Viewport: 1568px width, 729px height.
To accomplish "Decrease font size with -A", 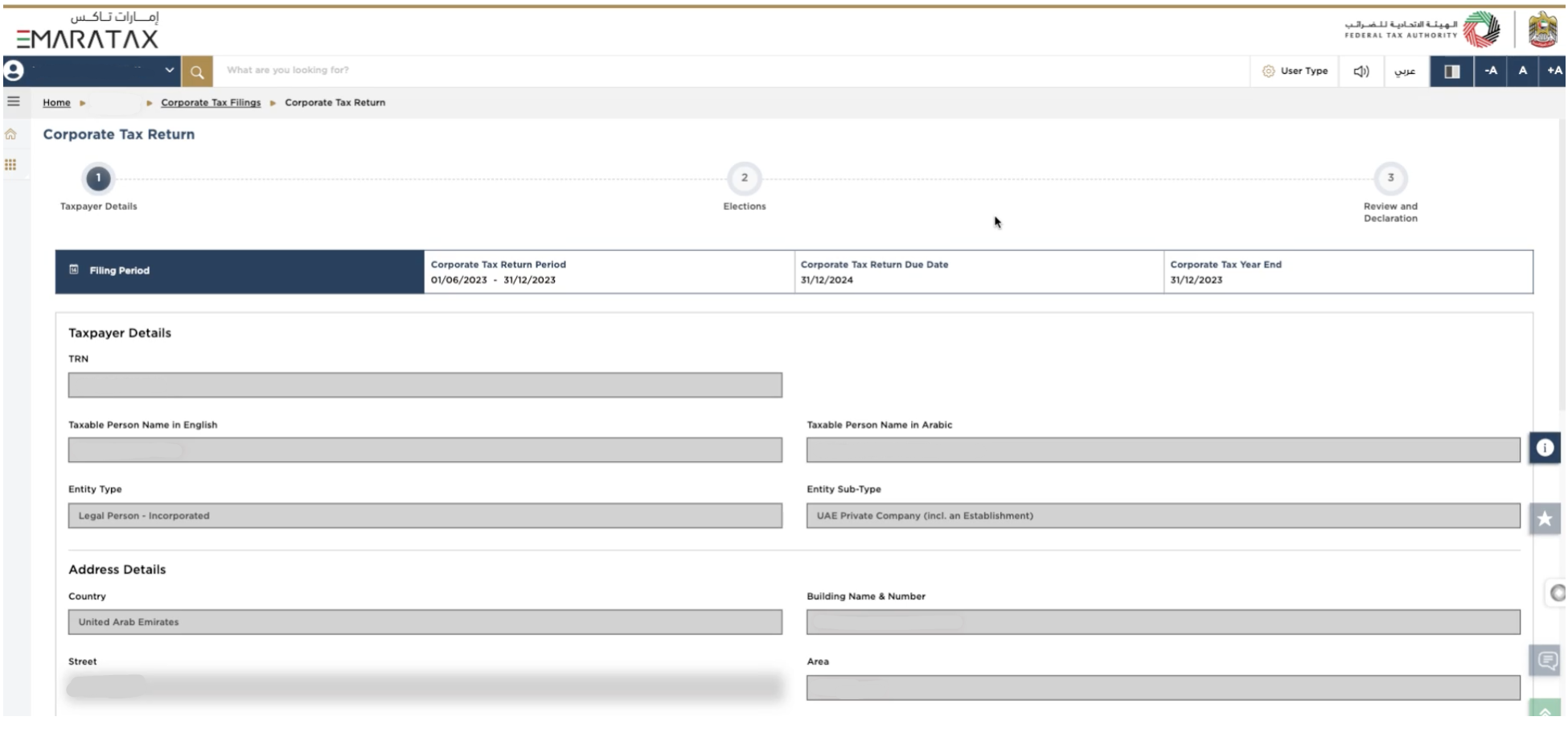I will coord(1491,72).
